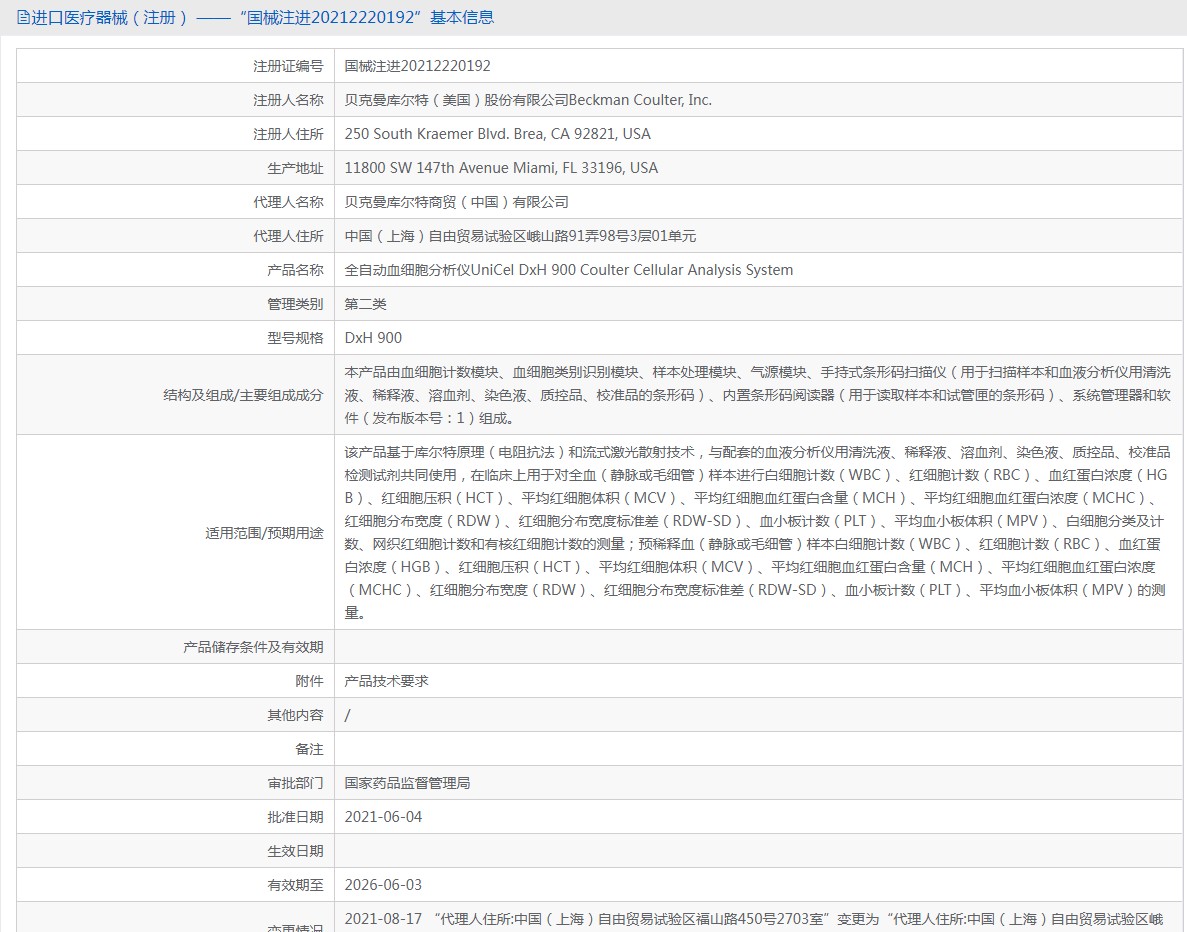Select agent name 贝克曼库尔特商贸（中国）有限公司

click(x=456, y=202)
